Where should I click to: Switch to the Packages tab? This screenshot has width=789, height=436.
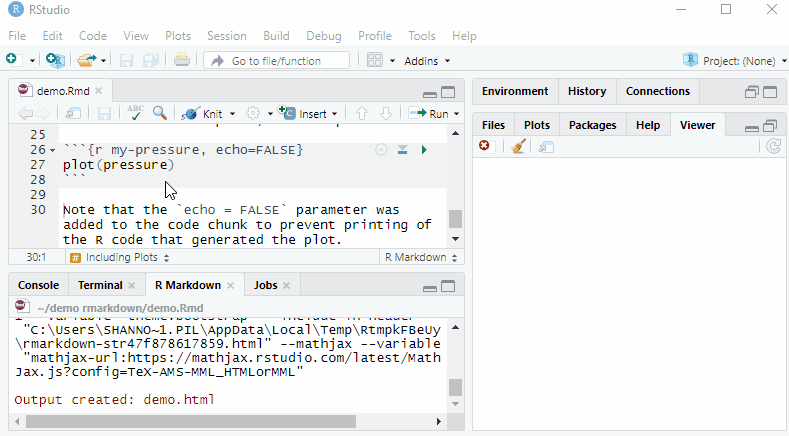(x=592, y=125)
